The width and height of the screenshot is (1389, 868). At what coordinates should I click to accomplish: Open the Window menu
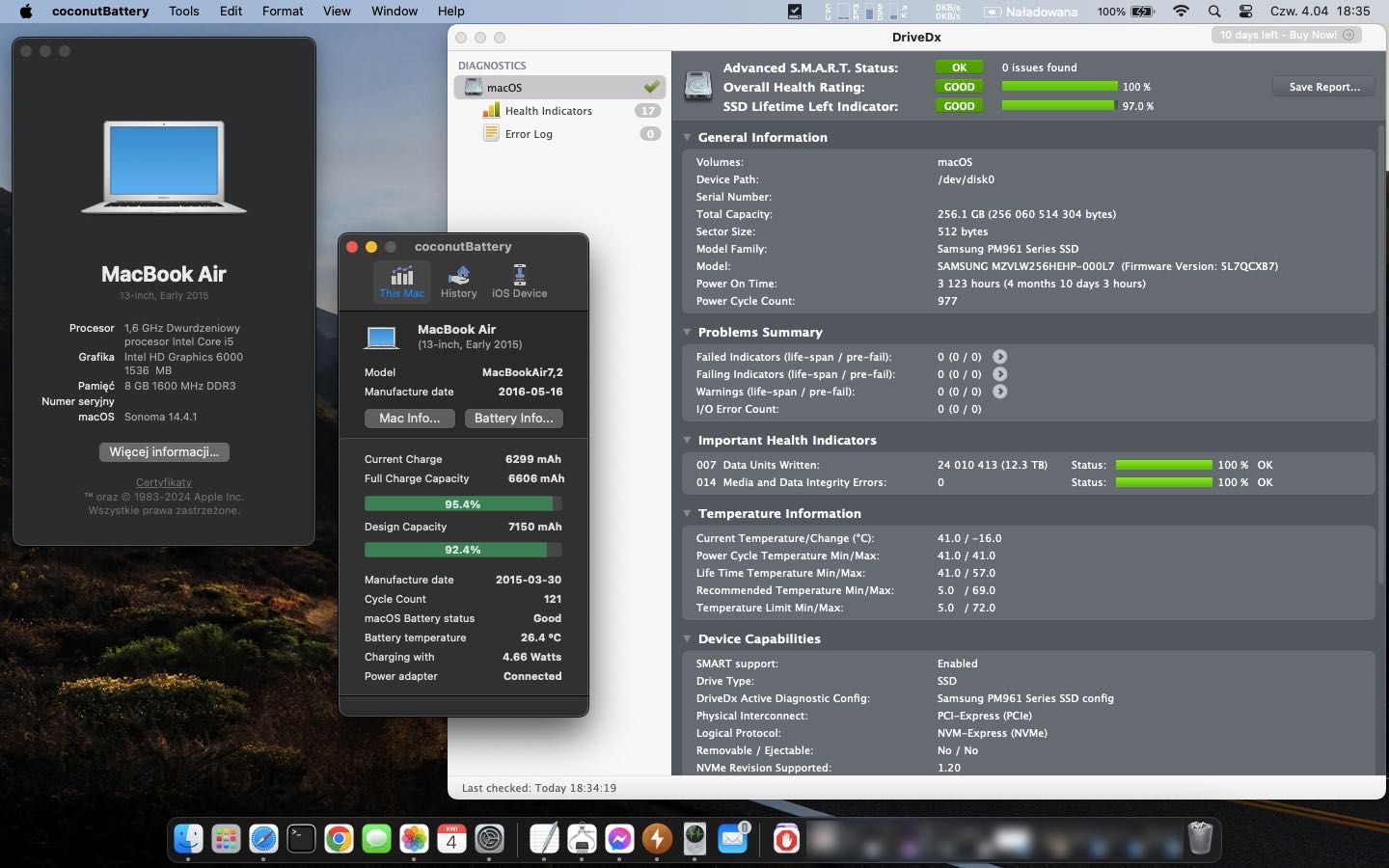pos(395,12)
